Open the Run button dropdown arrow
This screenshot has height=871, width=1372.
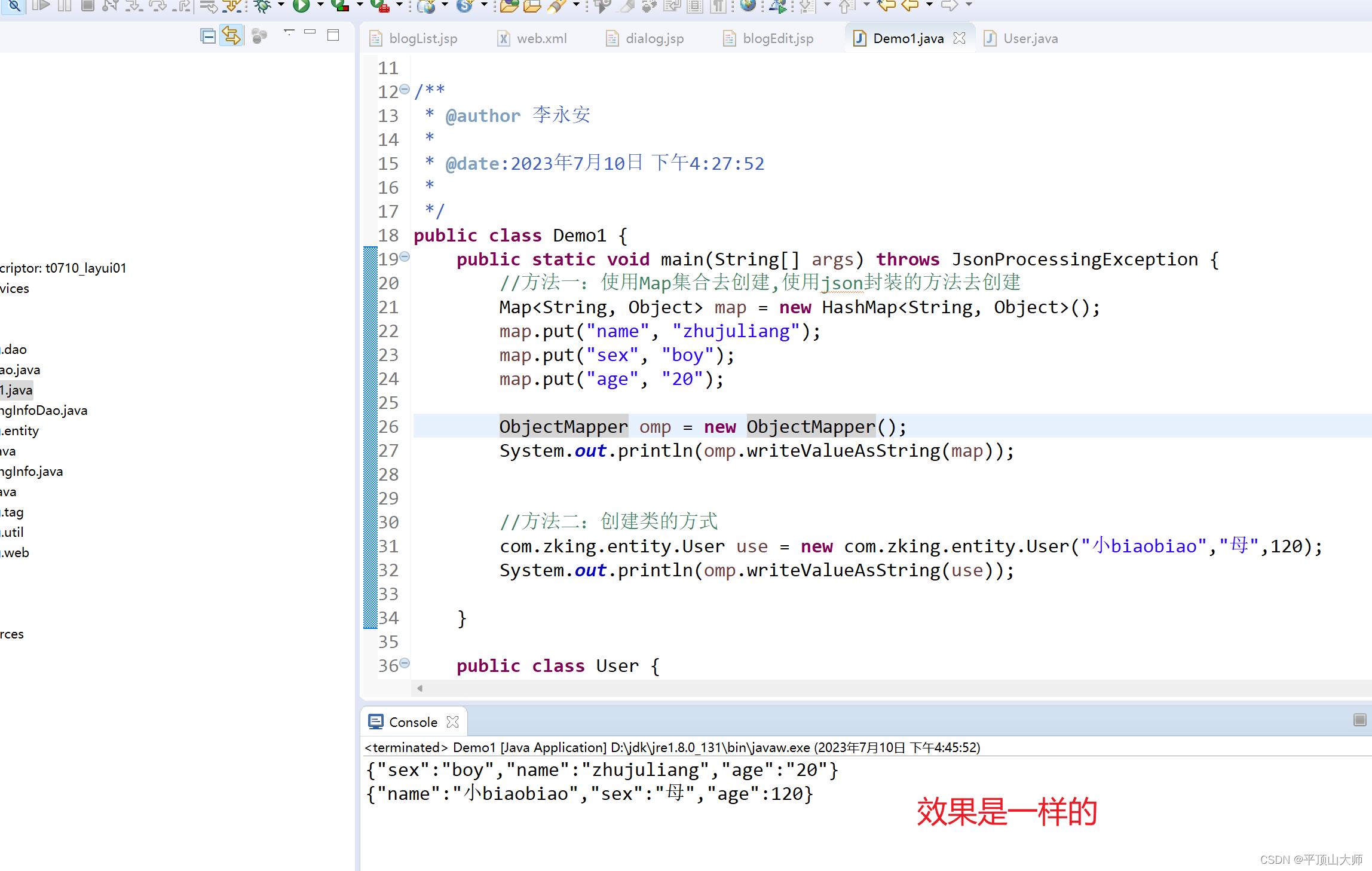[x=320, y=5]
